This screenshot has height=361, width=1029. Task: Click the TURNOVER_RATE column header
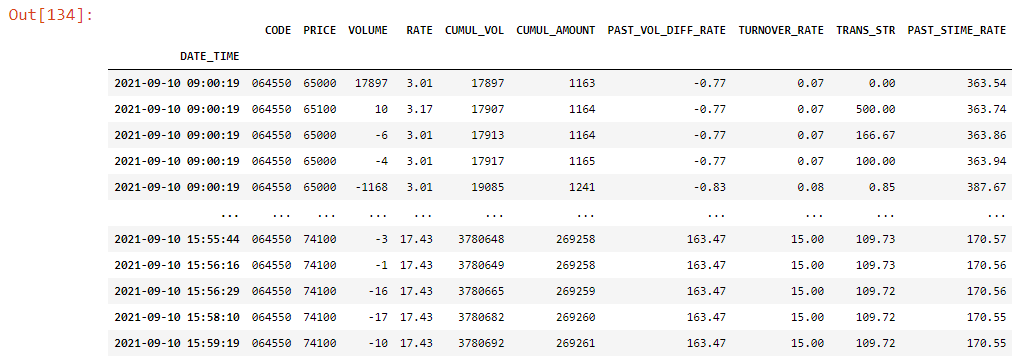tap(781, 30)
